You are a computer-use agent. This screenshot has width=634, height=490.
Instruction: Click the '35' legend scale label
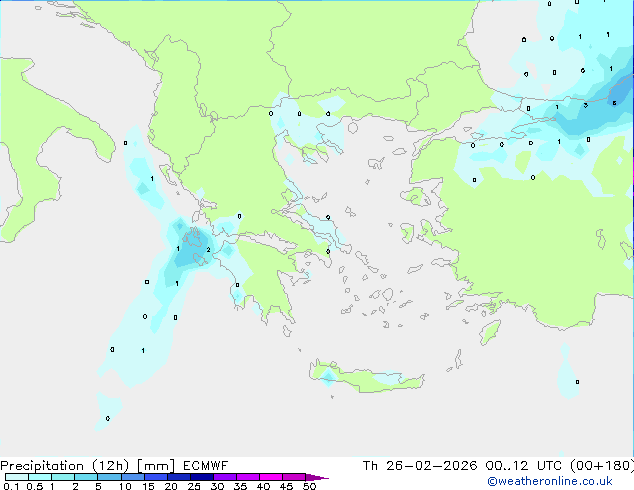[240, 486]
